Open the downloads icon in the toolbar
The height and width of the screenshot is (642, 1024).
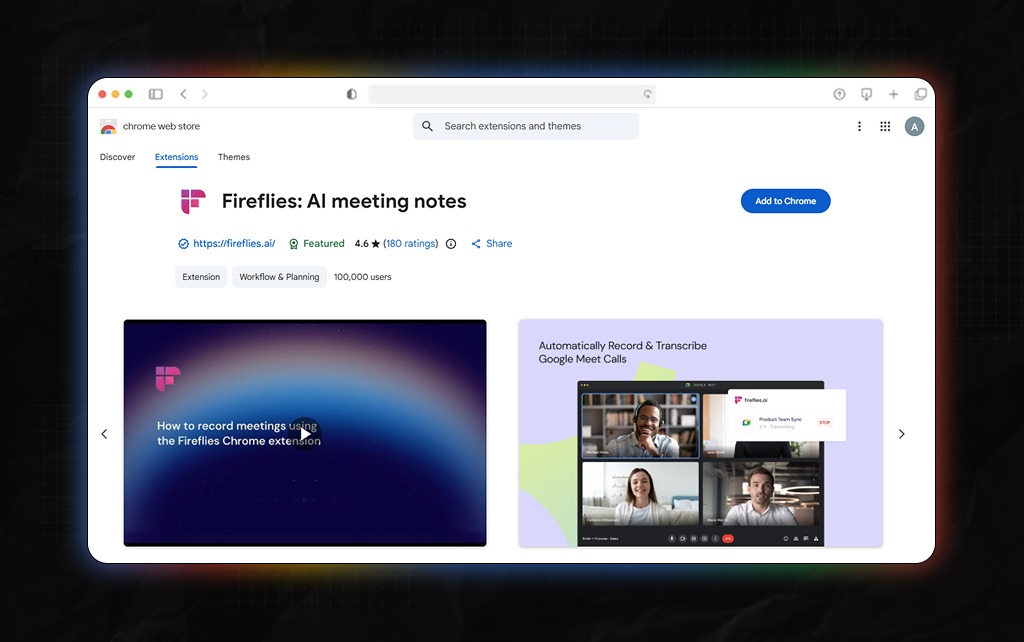point(867,94)
